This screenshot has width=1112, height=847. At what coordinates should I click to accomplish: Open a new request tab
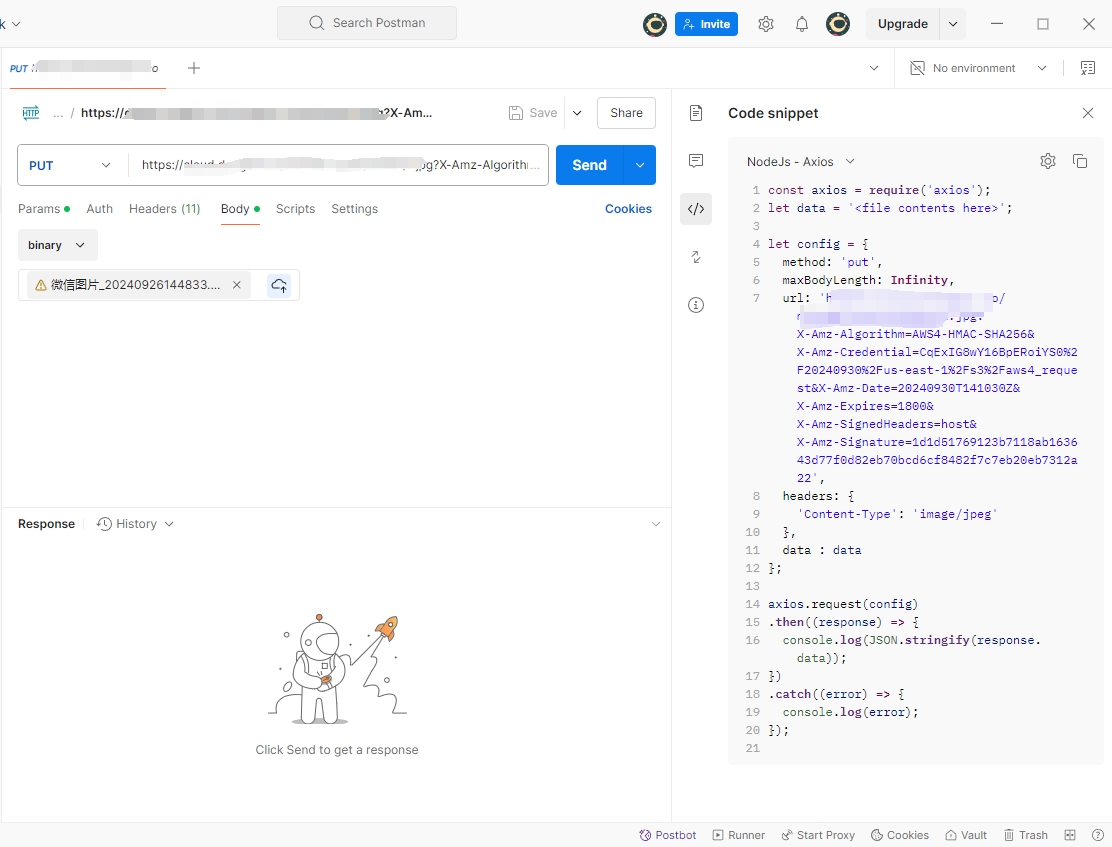[x=194, y=68]
